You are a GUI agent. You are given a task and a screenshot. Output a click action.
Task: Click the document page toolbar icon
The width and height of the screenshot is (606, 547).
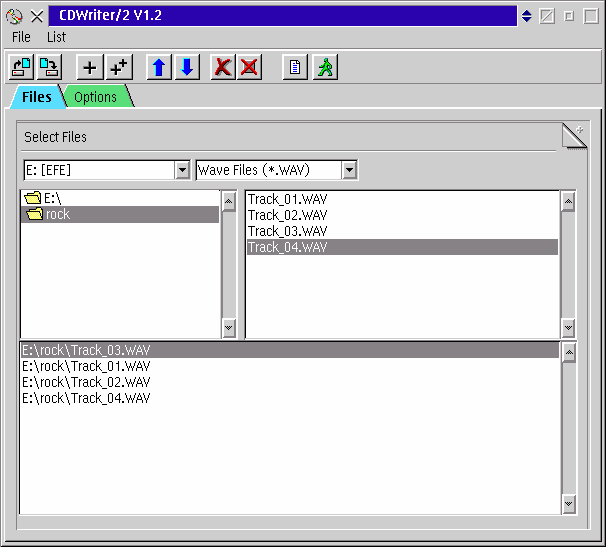coord(295,68)
